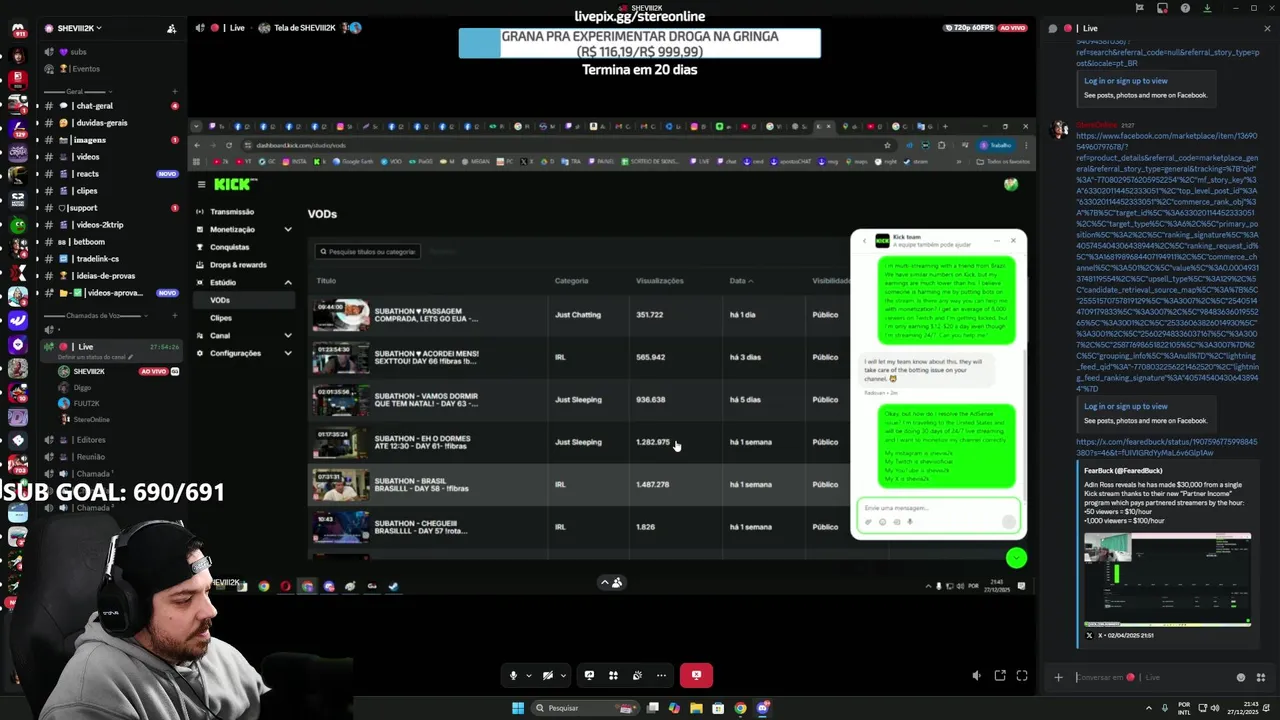This screenshot has width=1280, height=720.
Task: Open the Eventos entry in sidebar
Action: coord(85,69)
